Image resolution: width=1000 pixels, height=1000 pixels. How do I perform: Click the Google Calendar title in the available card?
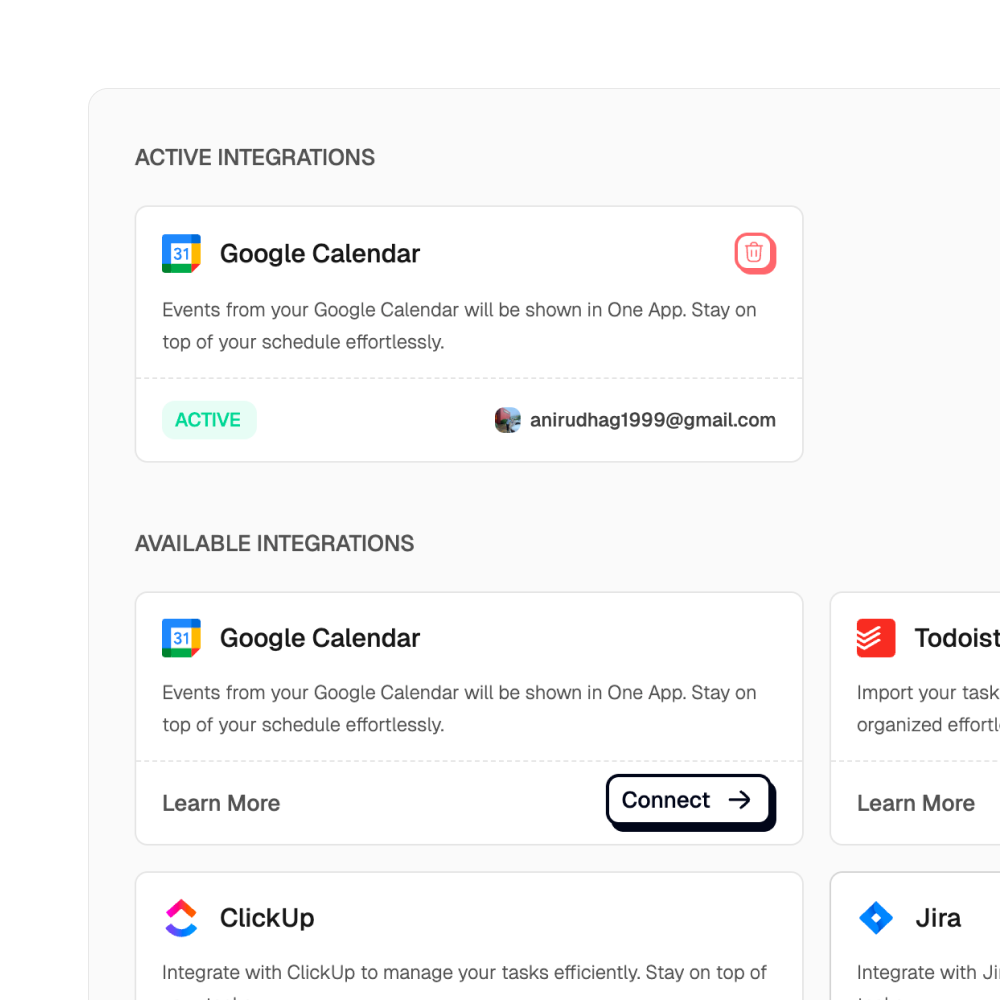point(320,638)
